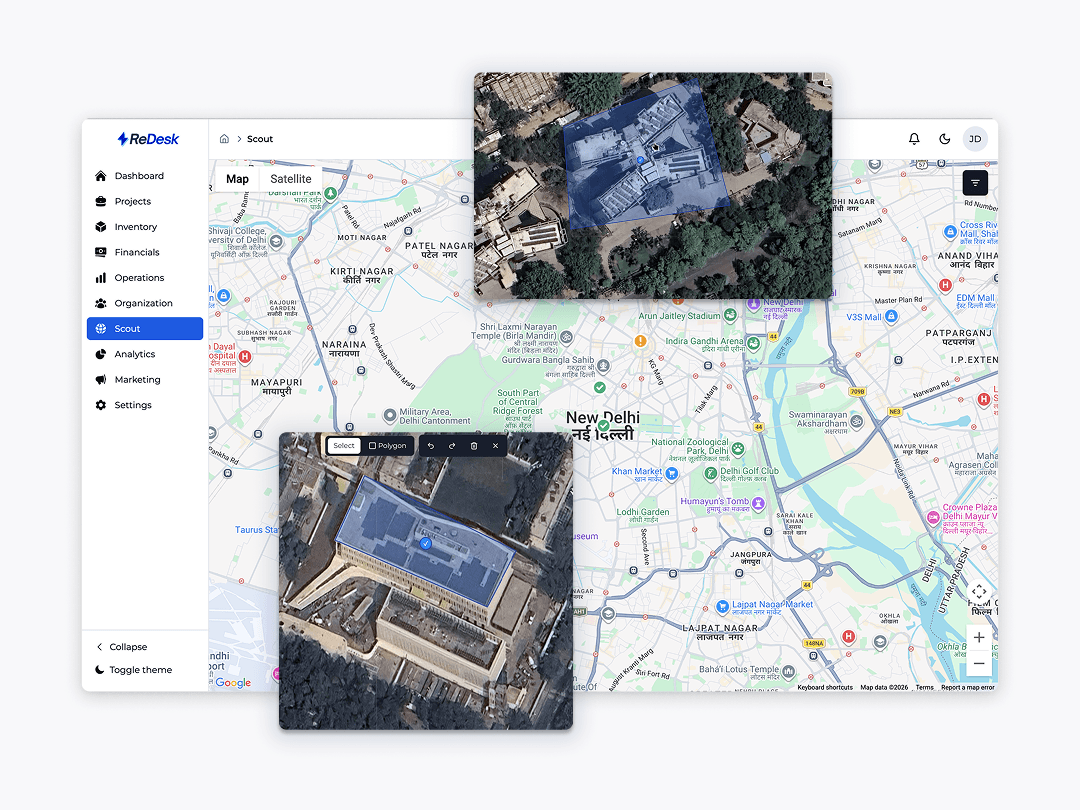Toggle dark mode moon icon in header
The width and height of the screenshot is (1080, 810).
[944, 138]
